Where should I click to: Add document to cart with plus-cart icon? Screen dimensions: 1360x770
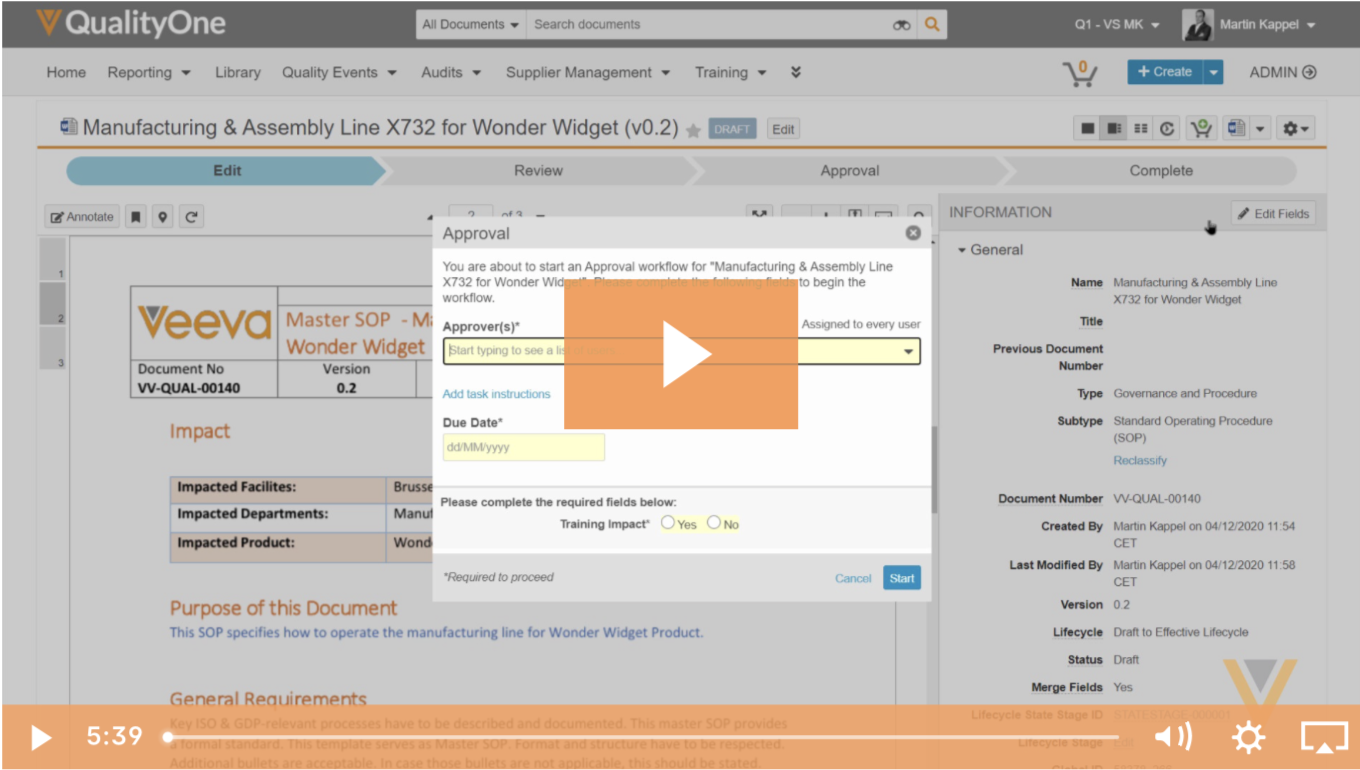[x=1200, y=129]
